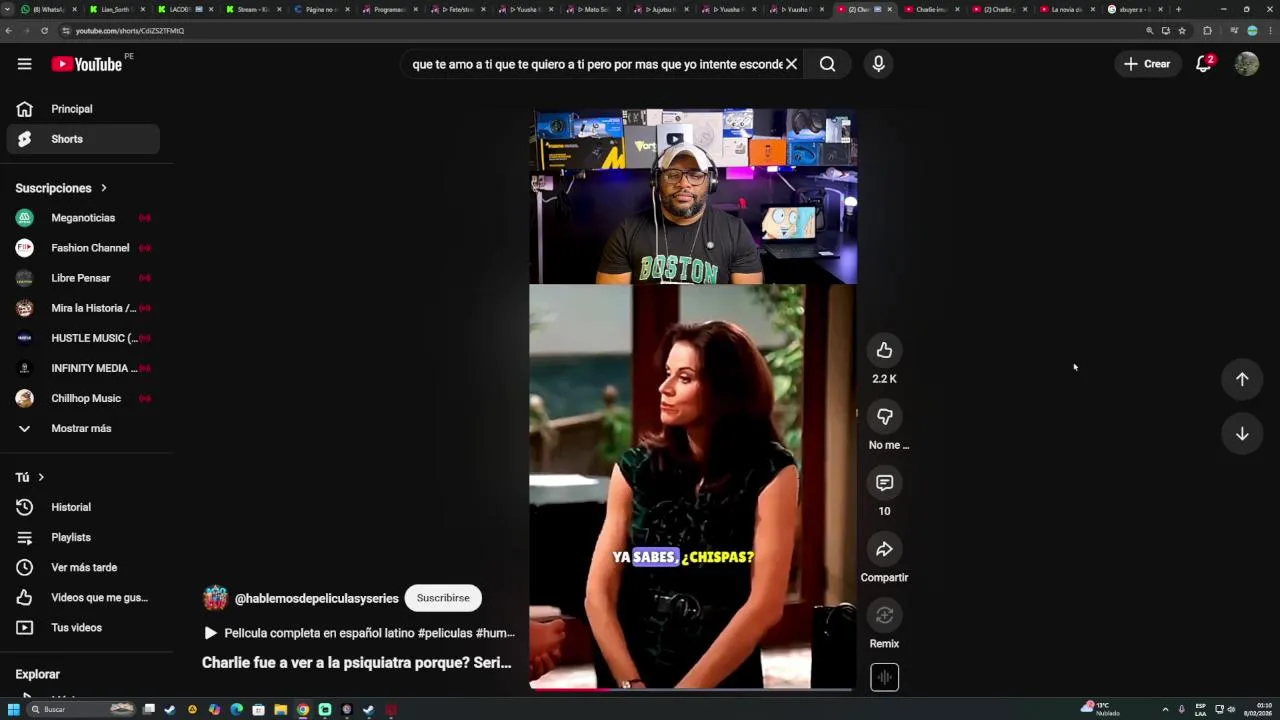Open a new browser tab with plus
This screenshot has width=1280, height=720.
[x=1178, y=9]
